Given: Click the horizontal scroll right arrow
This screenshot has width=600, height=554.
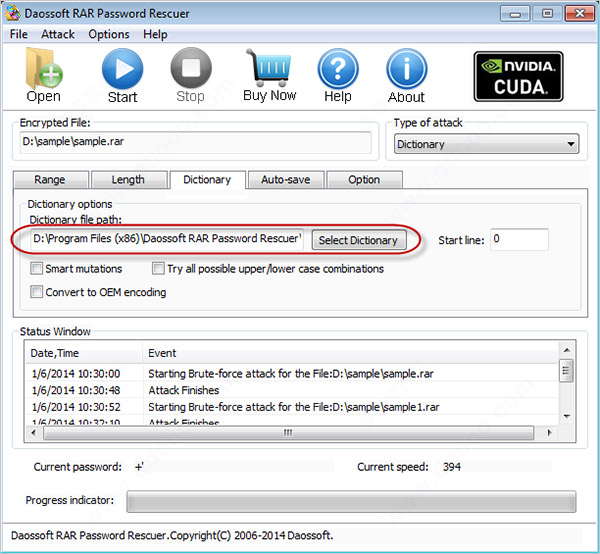Looking at the screenshot, I should [x=549, y=433].
